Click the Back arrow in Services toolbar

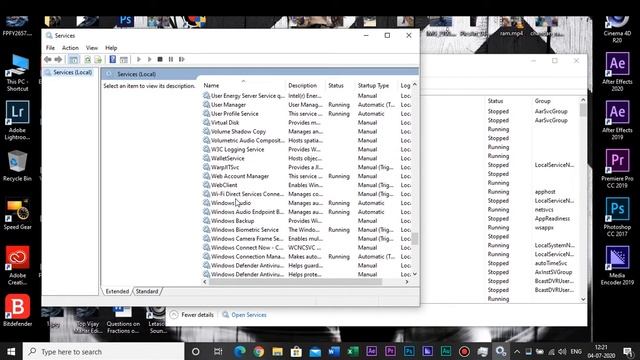pos(48,60)
